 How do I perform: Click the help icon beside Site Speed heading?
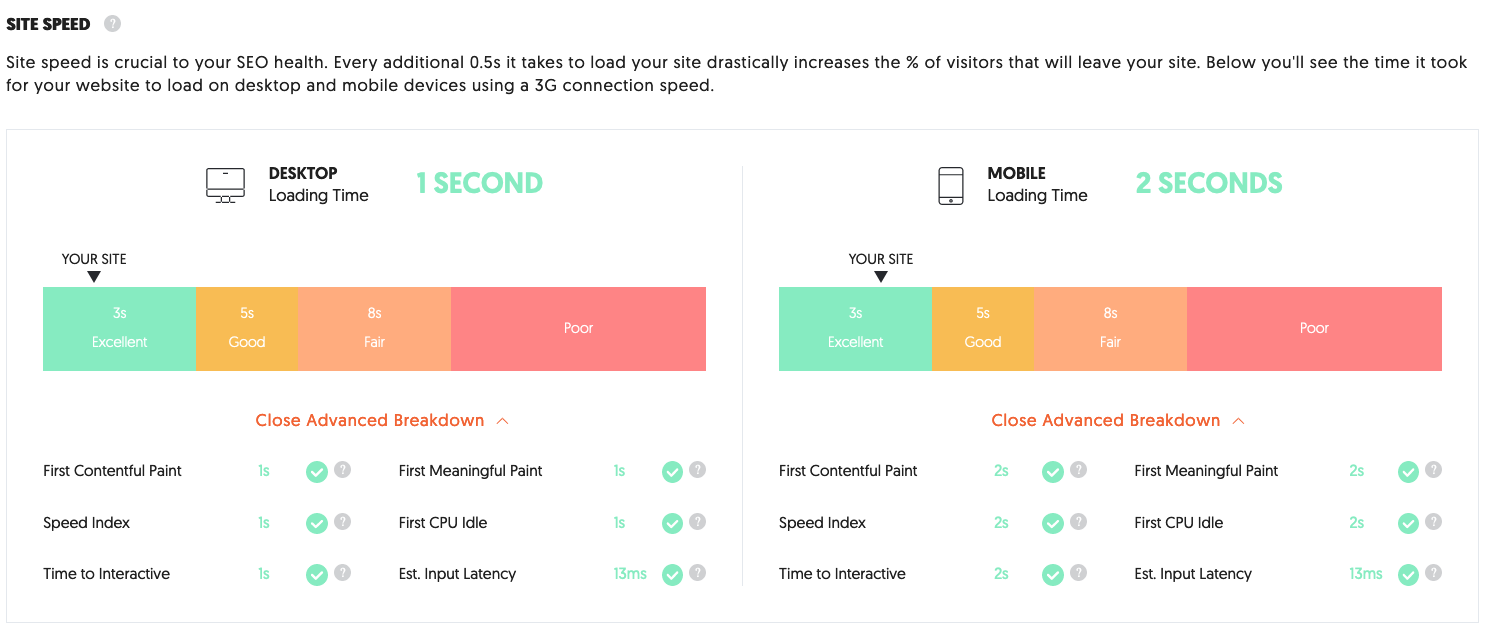(113, 23)
